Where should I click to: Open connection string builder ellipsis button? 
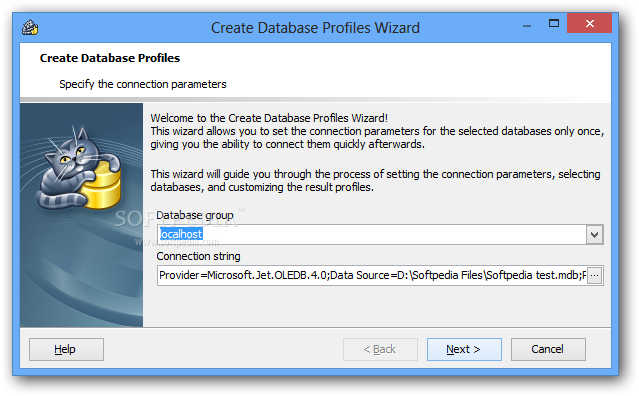coord(595,276)
